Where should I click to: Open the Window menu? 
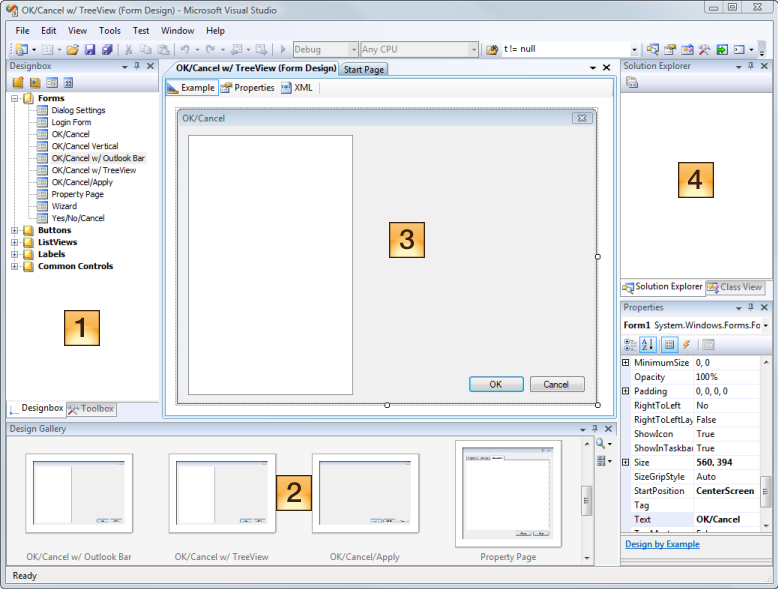click(x=177, y=31)
